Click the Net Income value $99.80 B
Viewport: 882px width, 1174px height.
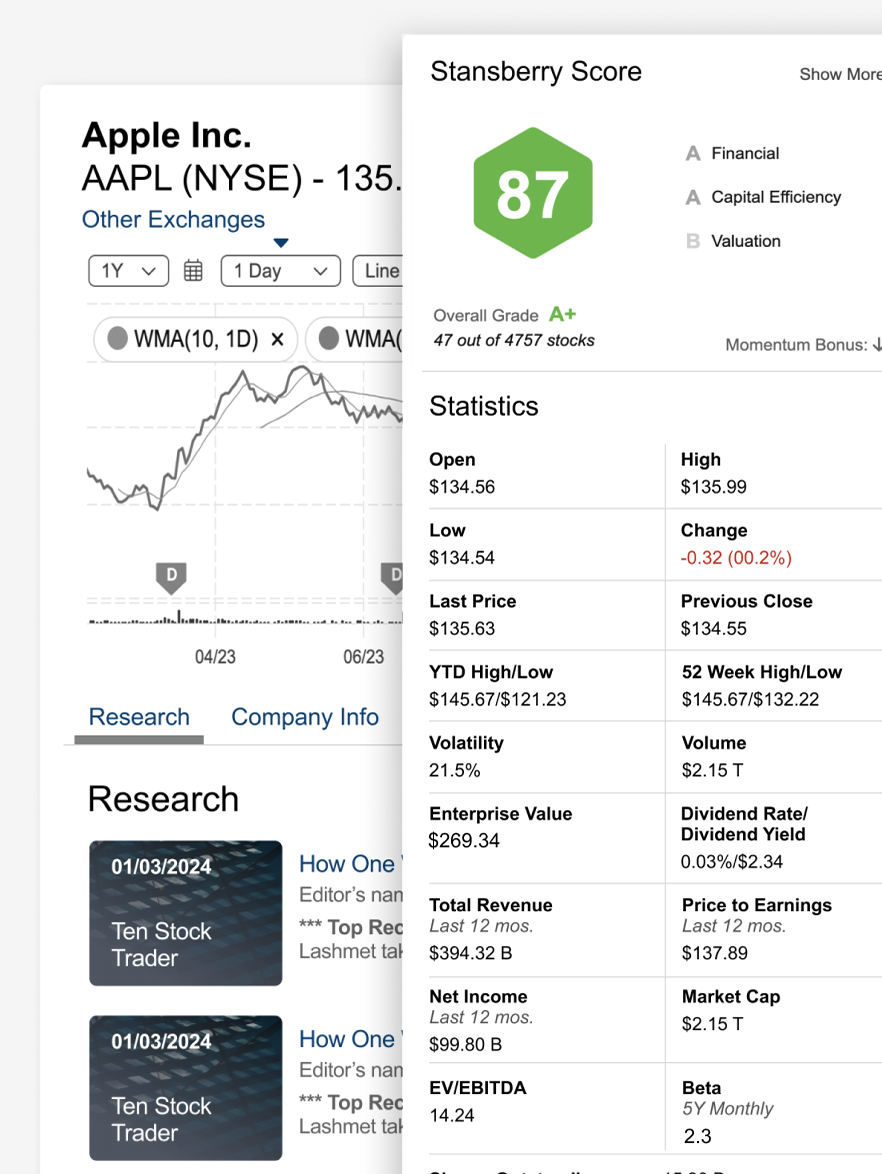pos(465,1044)
